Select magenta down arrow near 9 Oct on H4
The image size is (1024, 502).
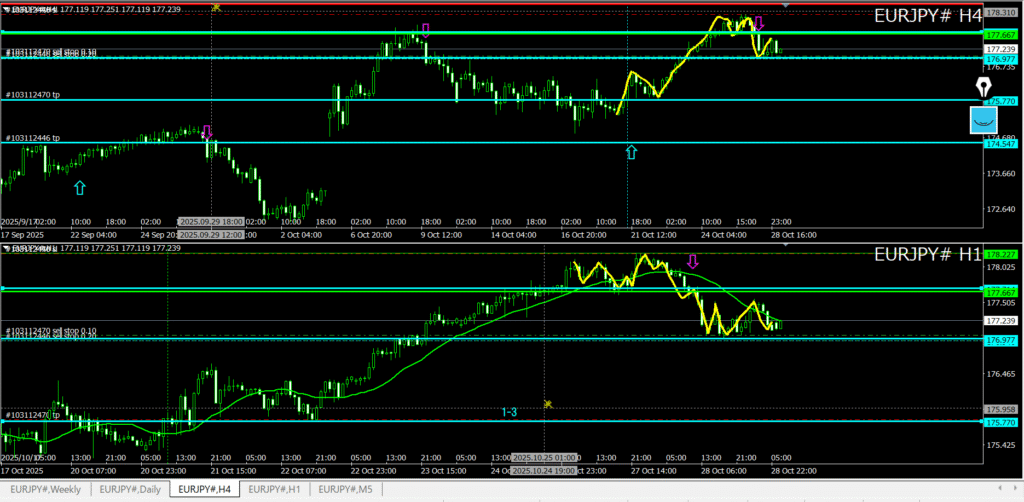(x=426, y=30)
